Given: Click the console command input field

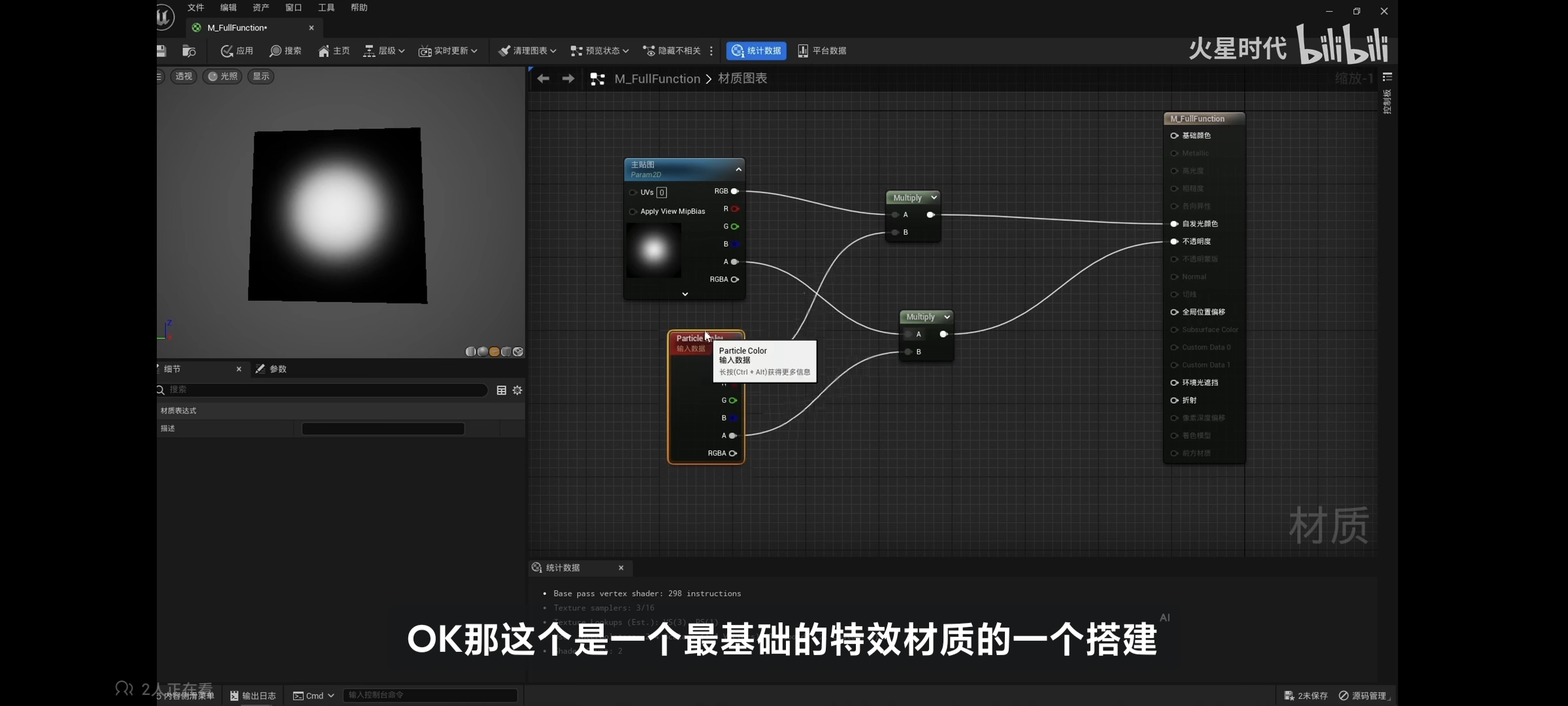Looking at the screenshot, I should [x=430, y=695].
